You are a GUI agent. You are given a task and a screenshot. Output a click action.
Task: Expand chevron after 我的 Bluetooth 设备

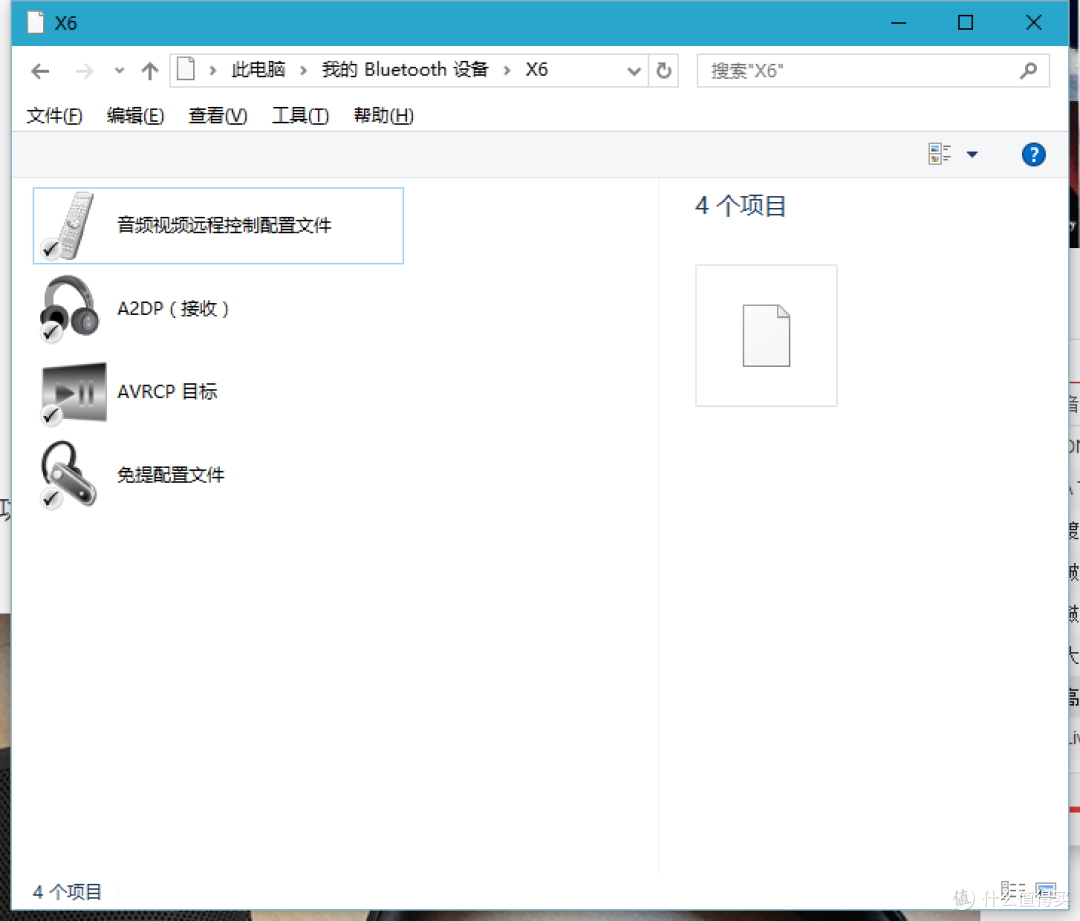click(x=507, y=70)
